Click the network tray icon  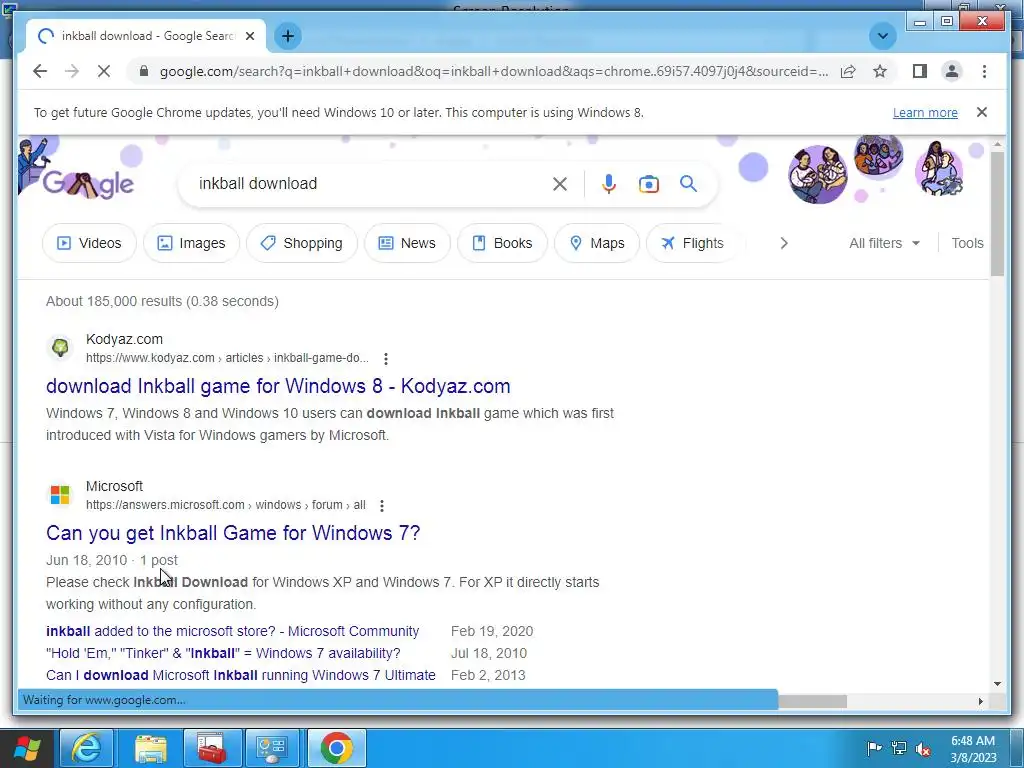(x=899, y=748)
